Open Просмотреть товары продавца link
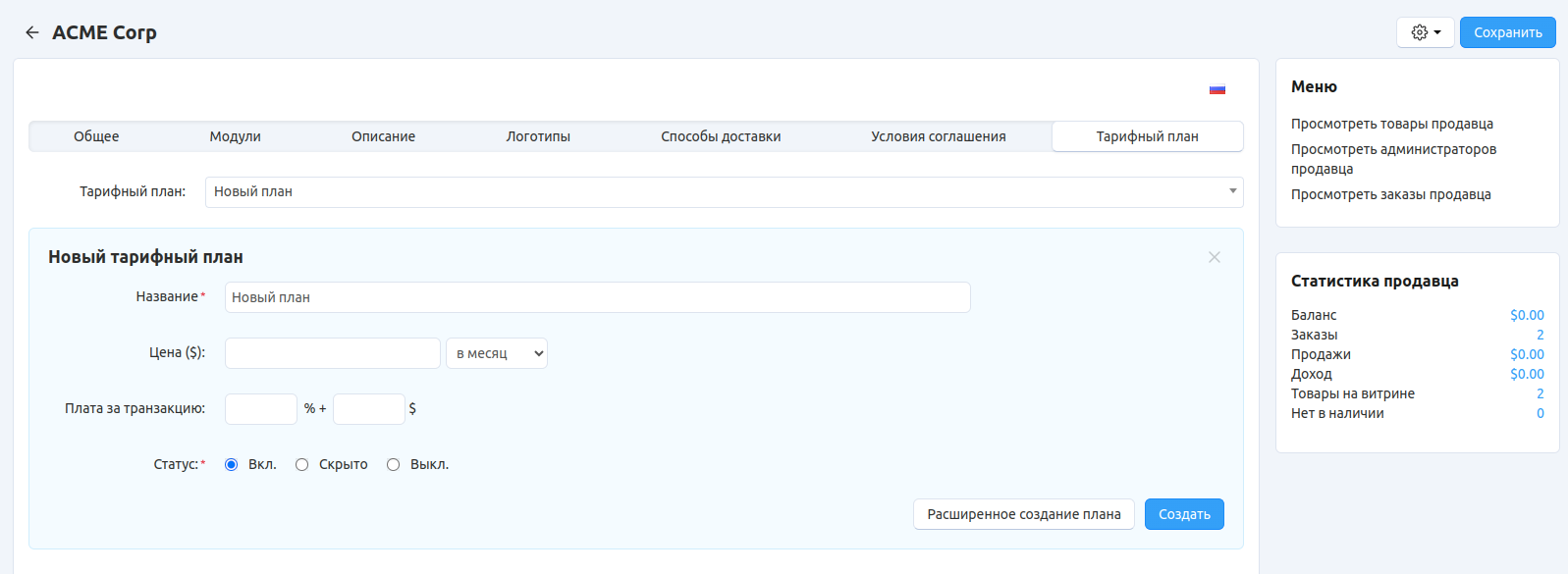The width and height of the screenshot is (1568, 574). tap(1391, 124)
